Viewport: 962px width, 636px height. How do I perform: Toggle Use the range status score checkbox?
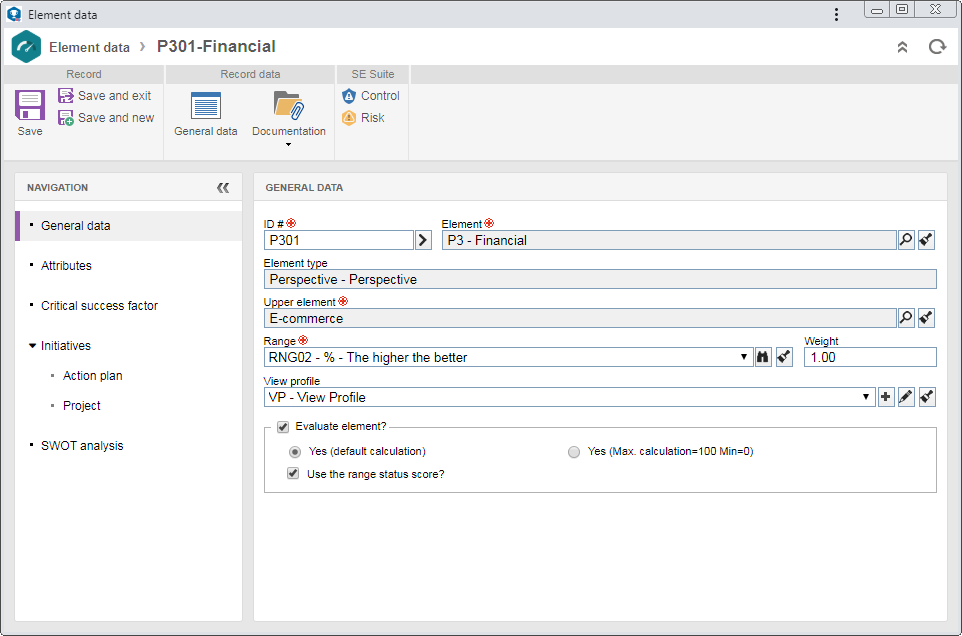293,473
